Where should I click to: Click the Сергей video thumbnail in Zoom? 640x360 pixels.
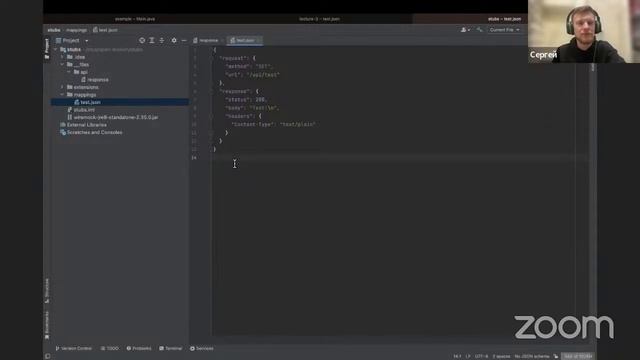click(584, 31)
